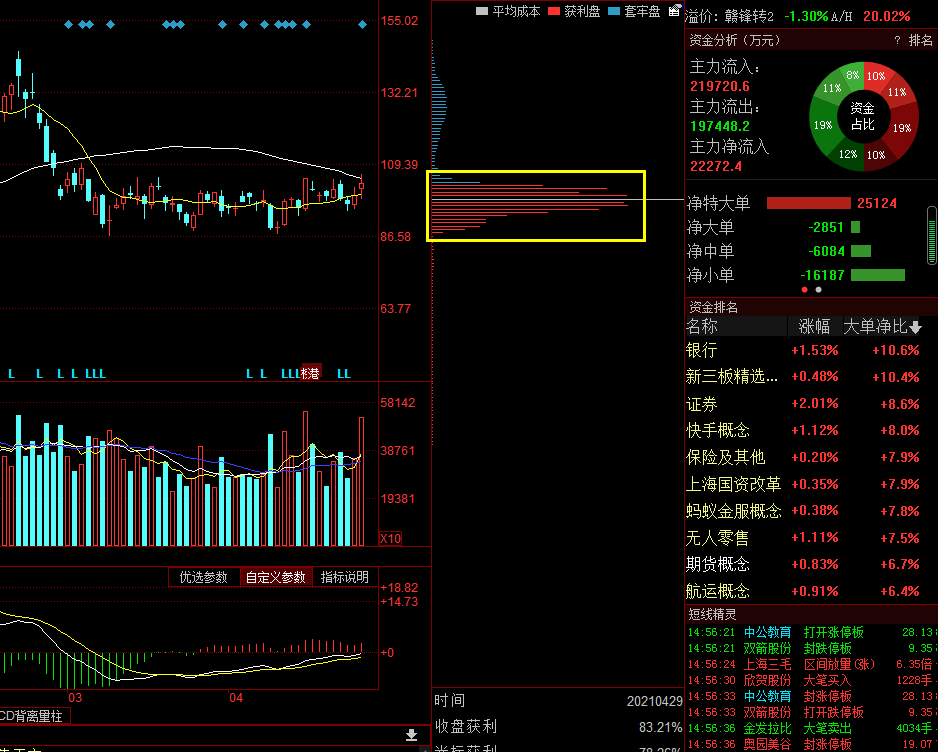Click the 平均成本 gray color swatch

[482, 11]
